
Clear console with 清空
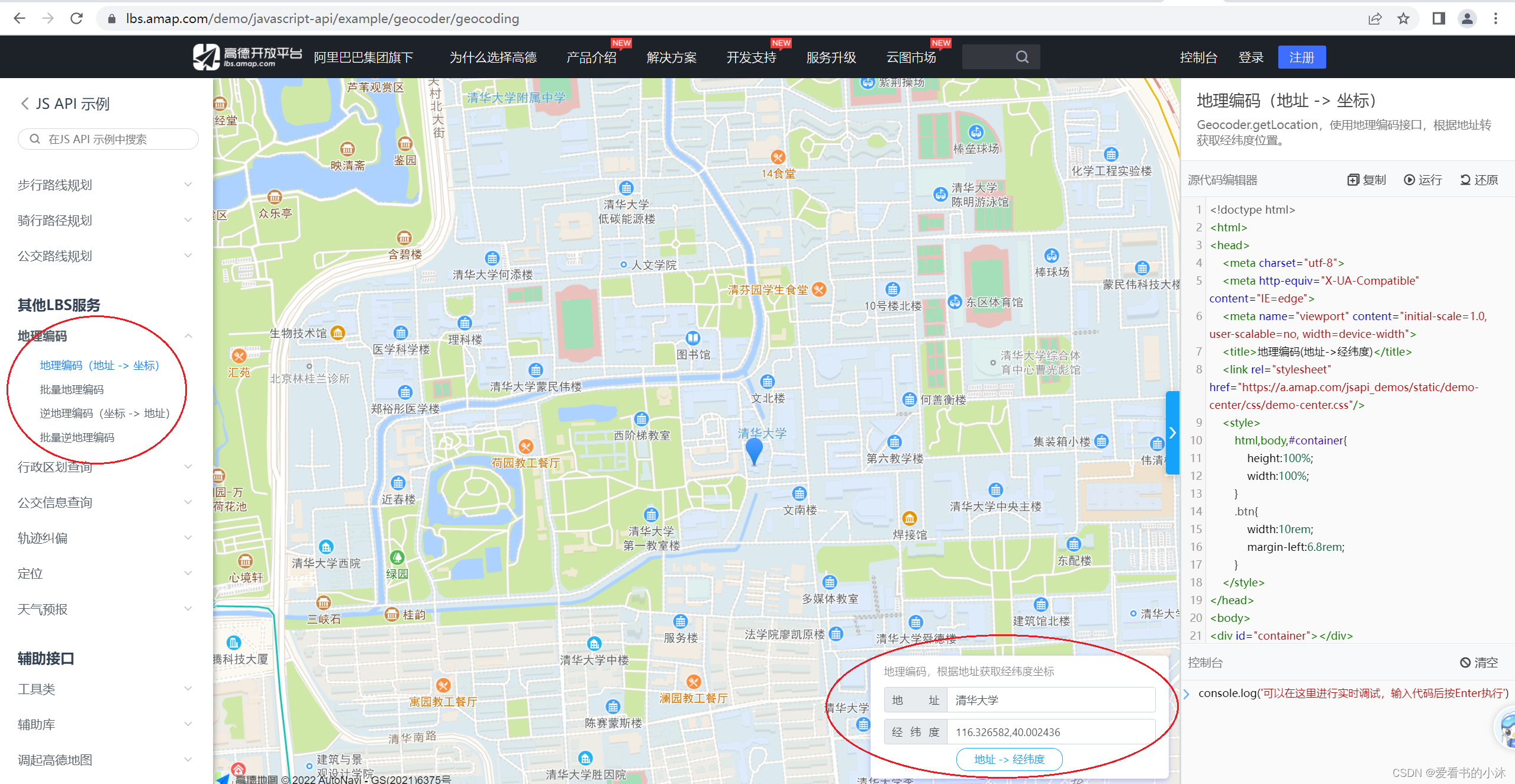coord(1479,663)
